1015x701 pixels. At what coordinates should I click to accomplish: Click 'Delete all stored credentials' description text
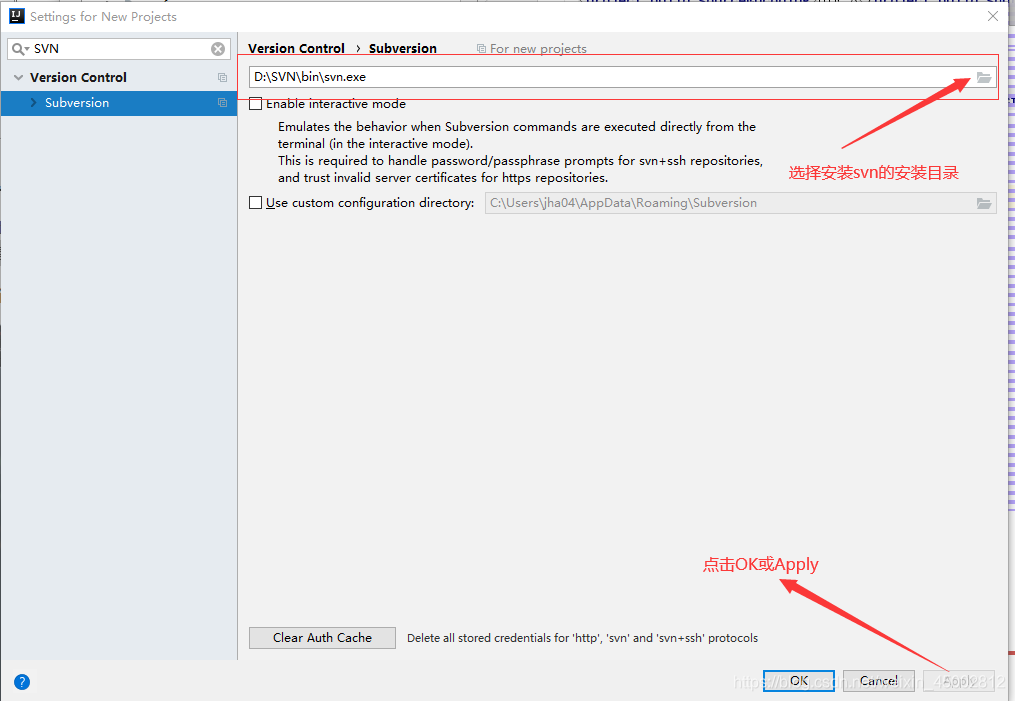point(583,638)
